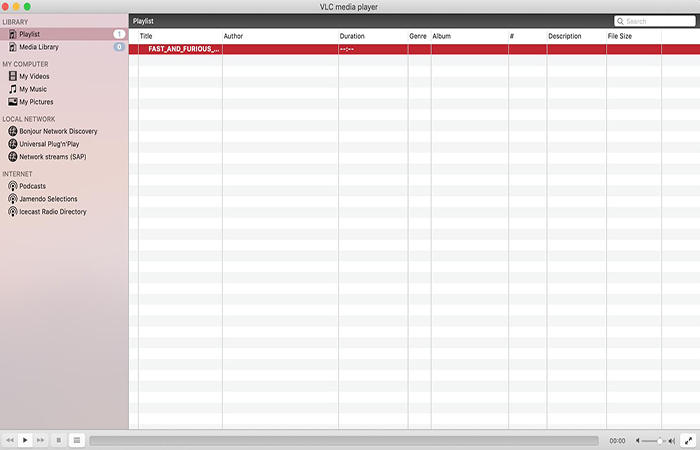Click the My Videos film icon
The image size is (700, 450).
pyautogui.click(x=13, y=76)
